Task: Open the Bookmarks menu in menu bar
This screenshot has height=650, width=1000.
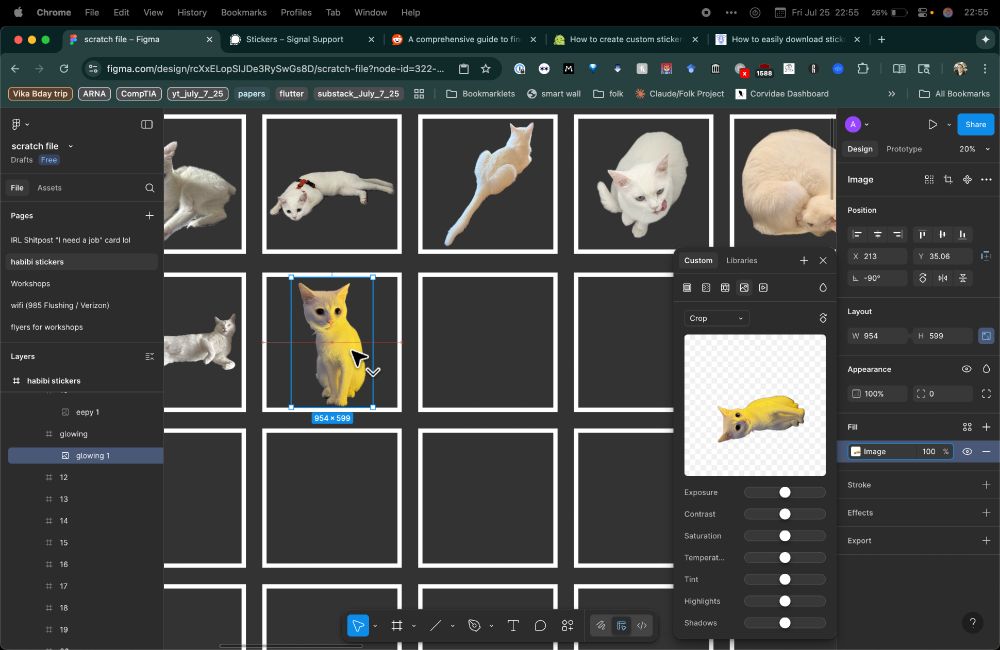Action: click(x=244, y=12)
